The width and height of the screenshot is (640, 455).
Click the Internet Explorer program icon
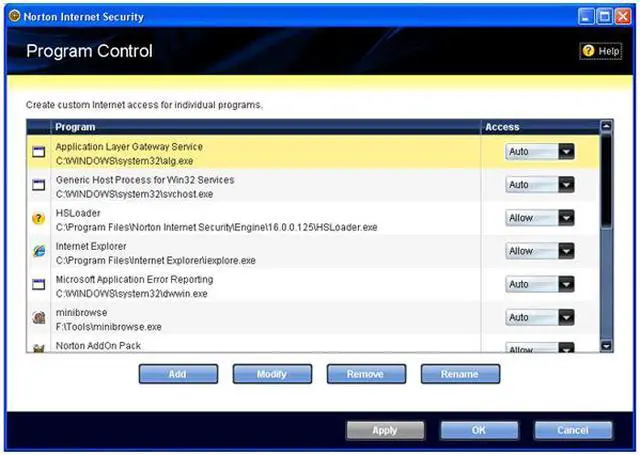(x=39, y=251)
